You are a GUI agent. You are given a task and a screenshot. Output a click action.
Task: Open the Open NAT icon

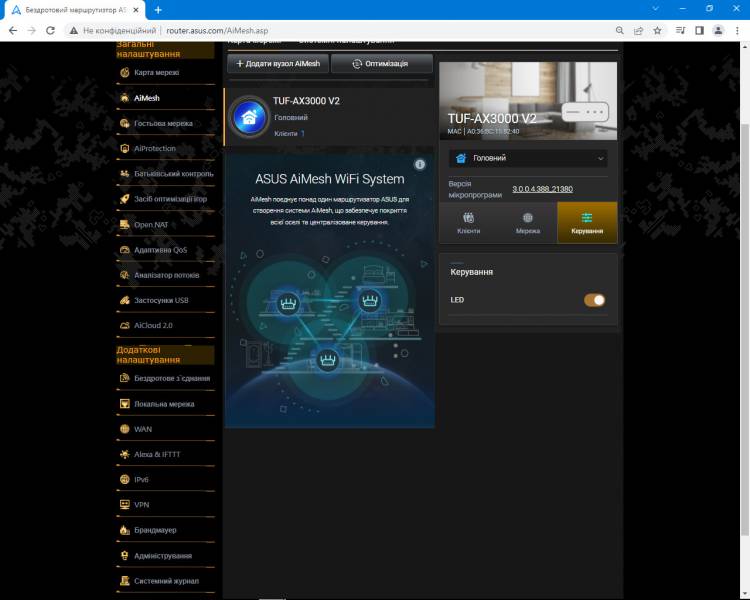pyautogui.click(x=124, y=224)
